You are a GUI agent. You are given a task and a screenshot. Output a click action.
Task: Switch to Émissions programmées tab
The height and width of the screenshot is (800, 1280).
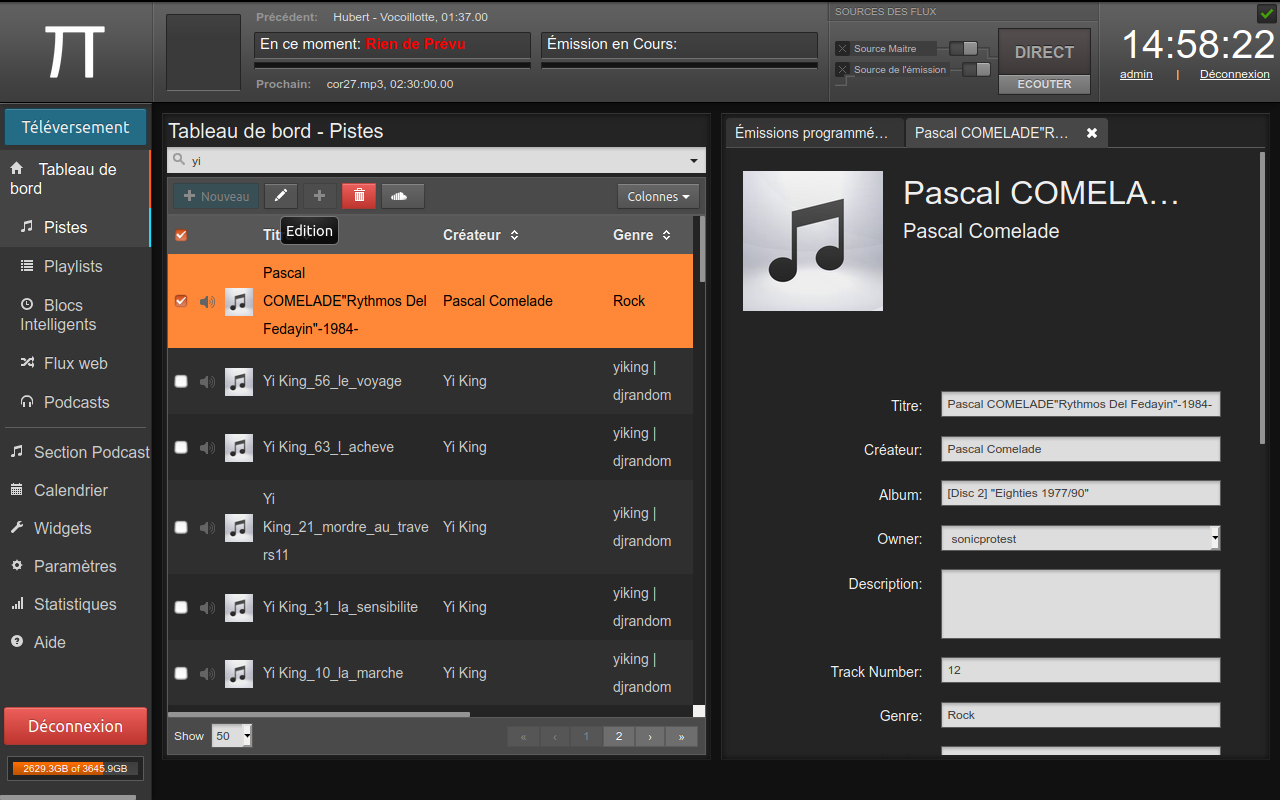click(811, 133)
